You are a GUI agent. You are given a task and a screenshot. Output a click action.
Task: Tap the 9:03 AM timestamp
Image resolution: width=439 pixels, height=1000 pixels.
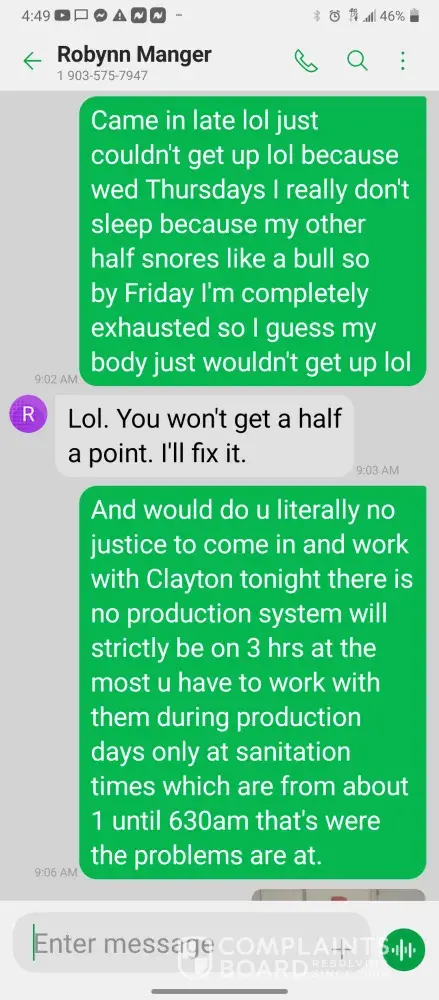pyautogui.click(x=377, y=470)
